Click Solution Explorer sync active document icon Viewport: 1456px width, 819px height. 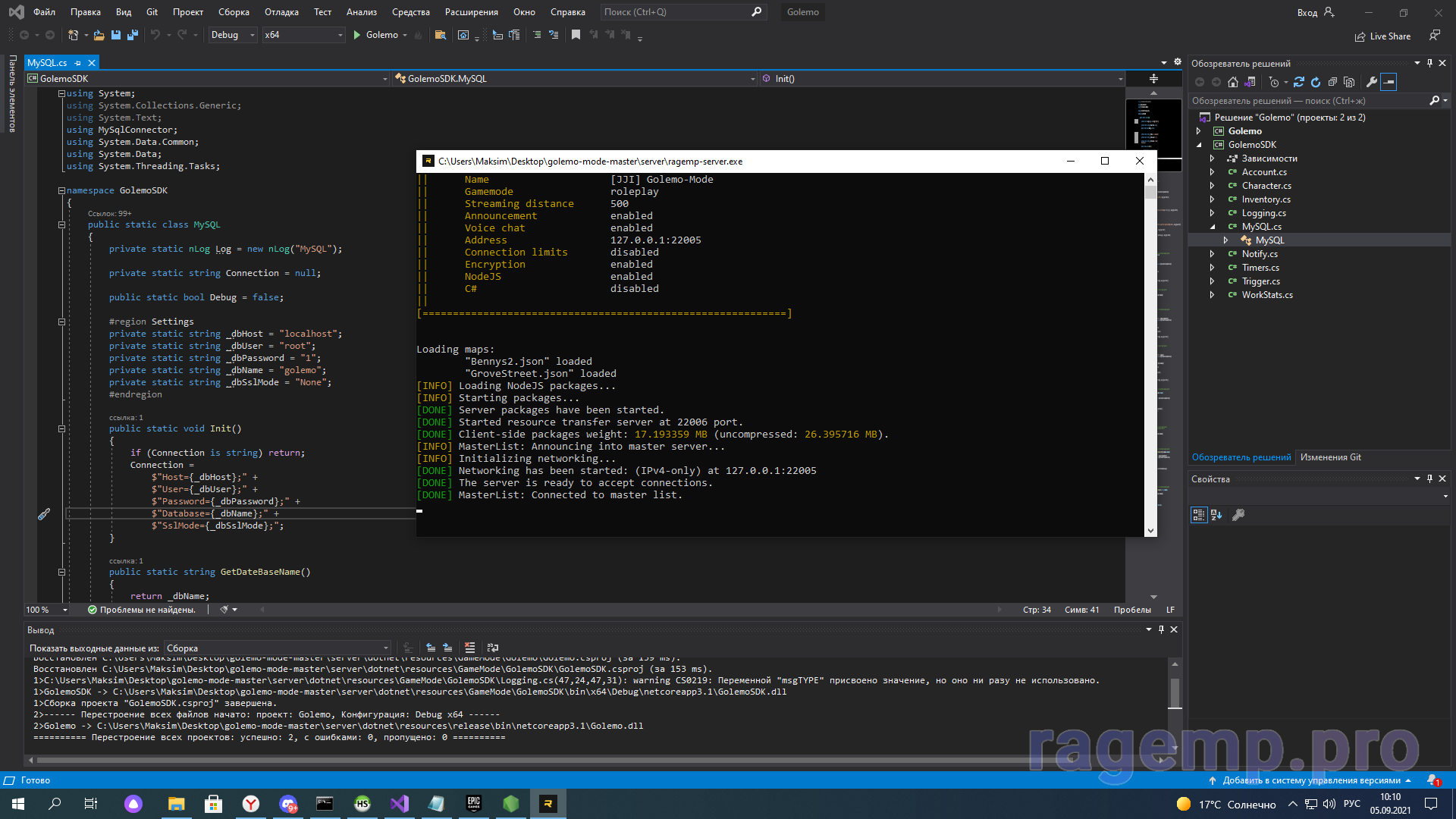[x=1298, y=82]
